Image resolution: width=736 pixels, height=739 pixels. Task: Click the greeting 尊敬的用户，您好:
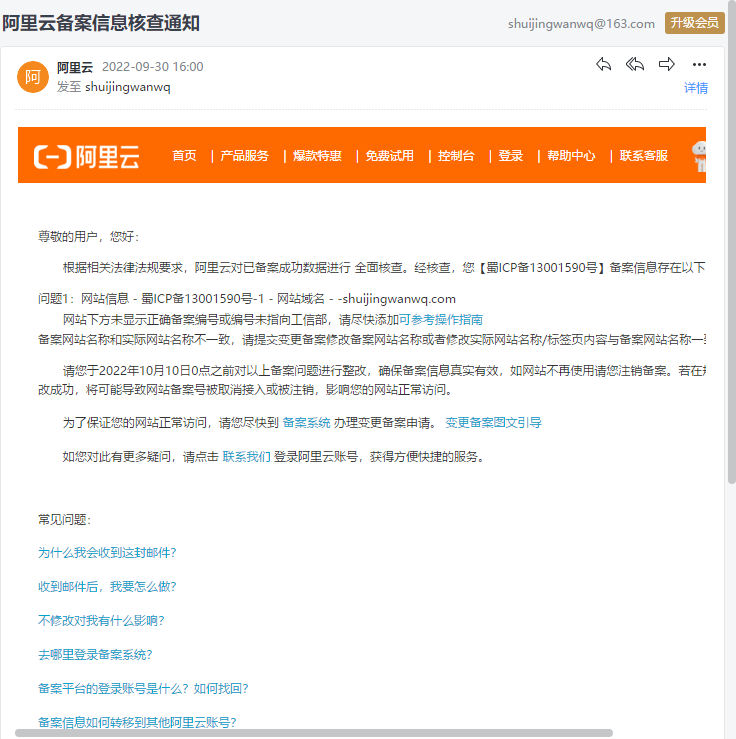(89, 237)
